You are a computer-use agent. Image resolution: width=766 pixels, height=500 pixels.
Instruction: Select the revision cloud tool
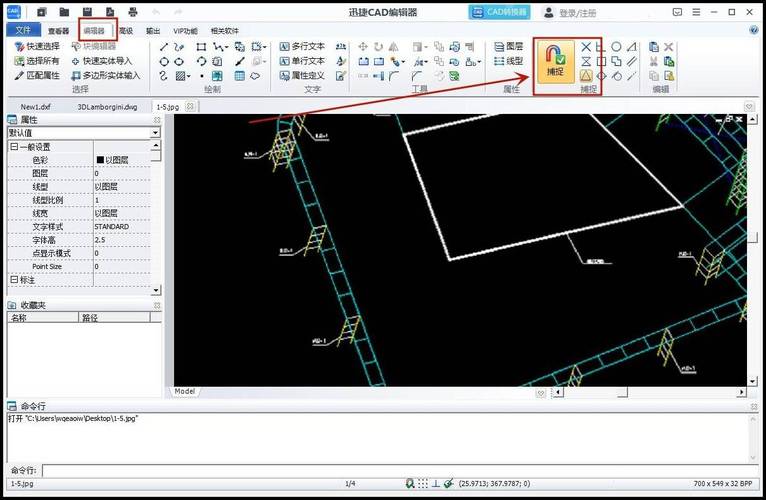[x=255, y=76]
